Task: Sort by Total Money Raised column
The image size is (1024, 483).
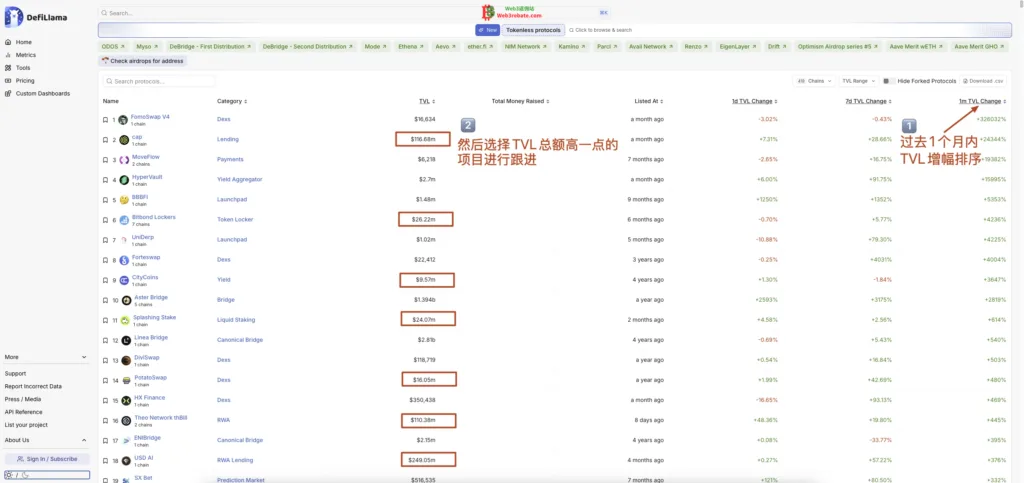Action: 520,101
